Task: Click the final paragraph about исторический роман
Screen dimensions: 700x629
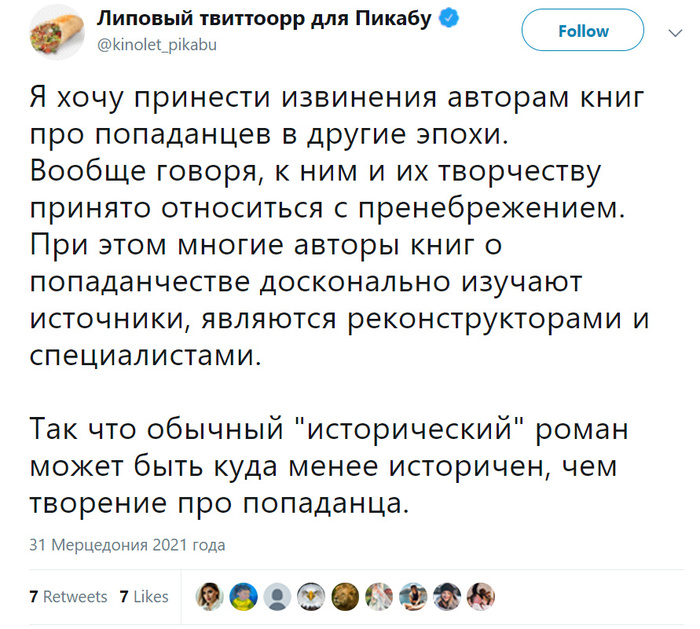Action: [329, 466]
